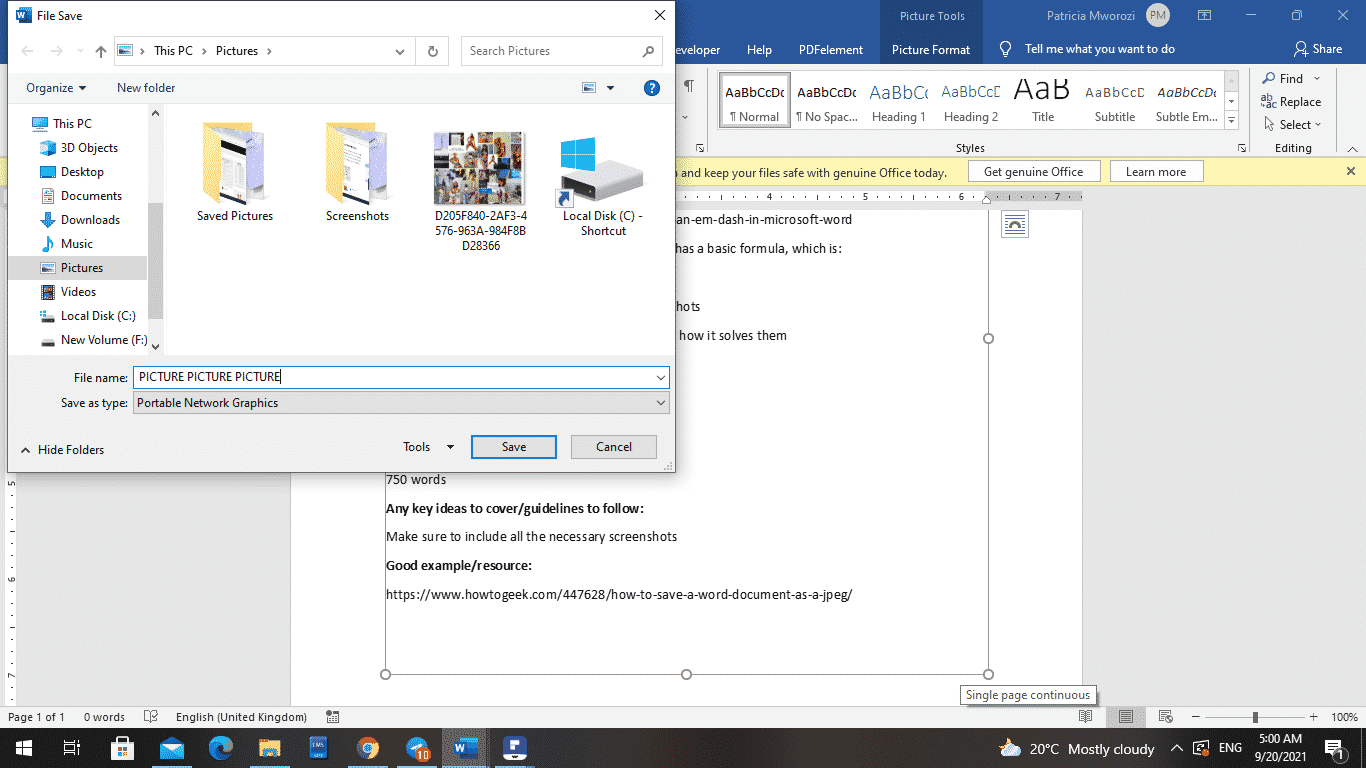Click the Back arrow in File Save dialog
The height and width of the screenshot is (768, 1366).
pos(28,51)
